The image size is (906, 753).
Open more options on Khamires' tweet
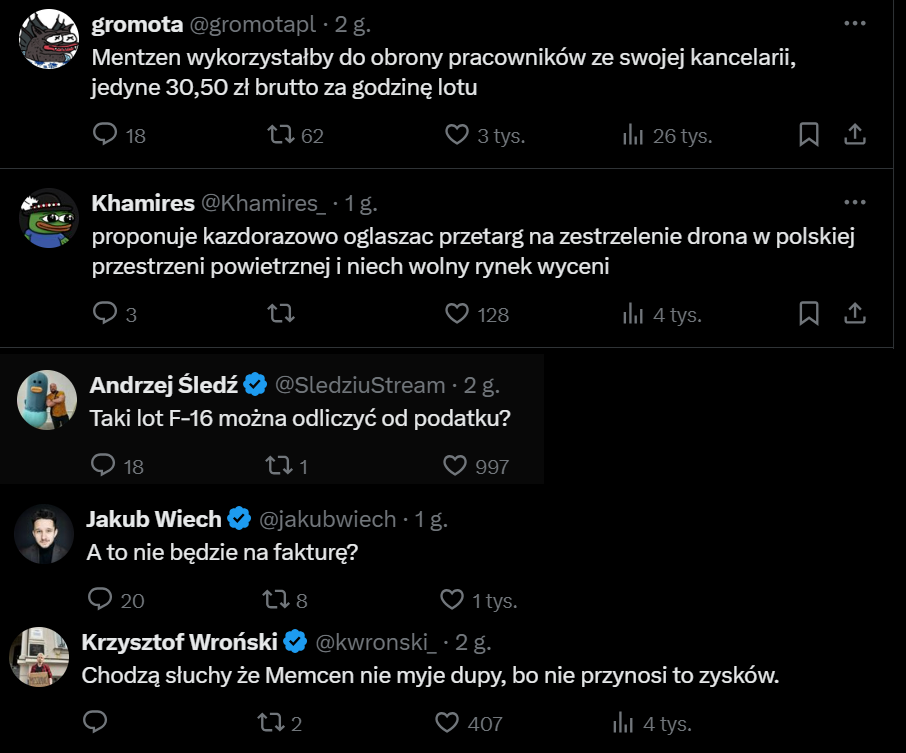tap(855, 202)
